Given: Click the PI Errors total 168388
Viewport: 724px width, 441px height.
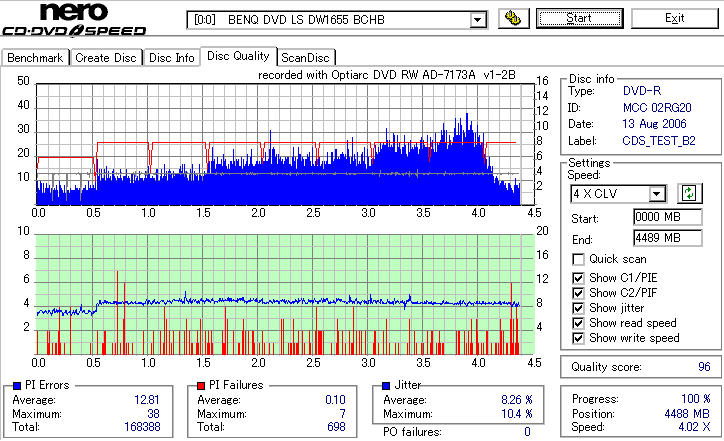Looking at the screenshot, I should [x=142, y=427].
